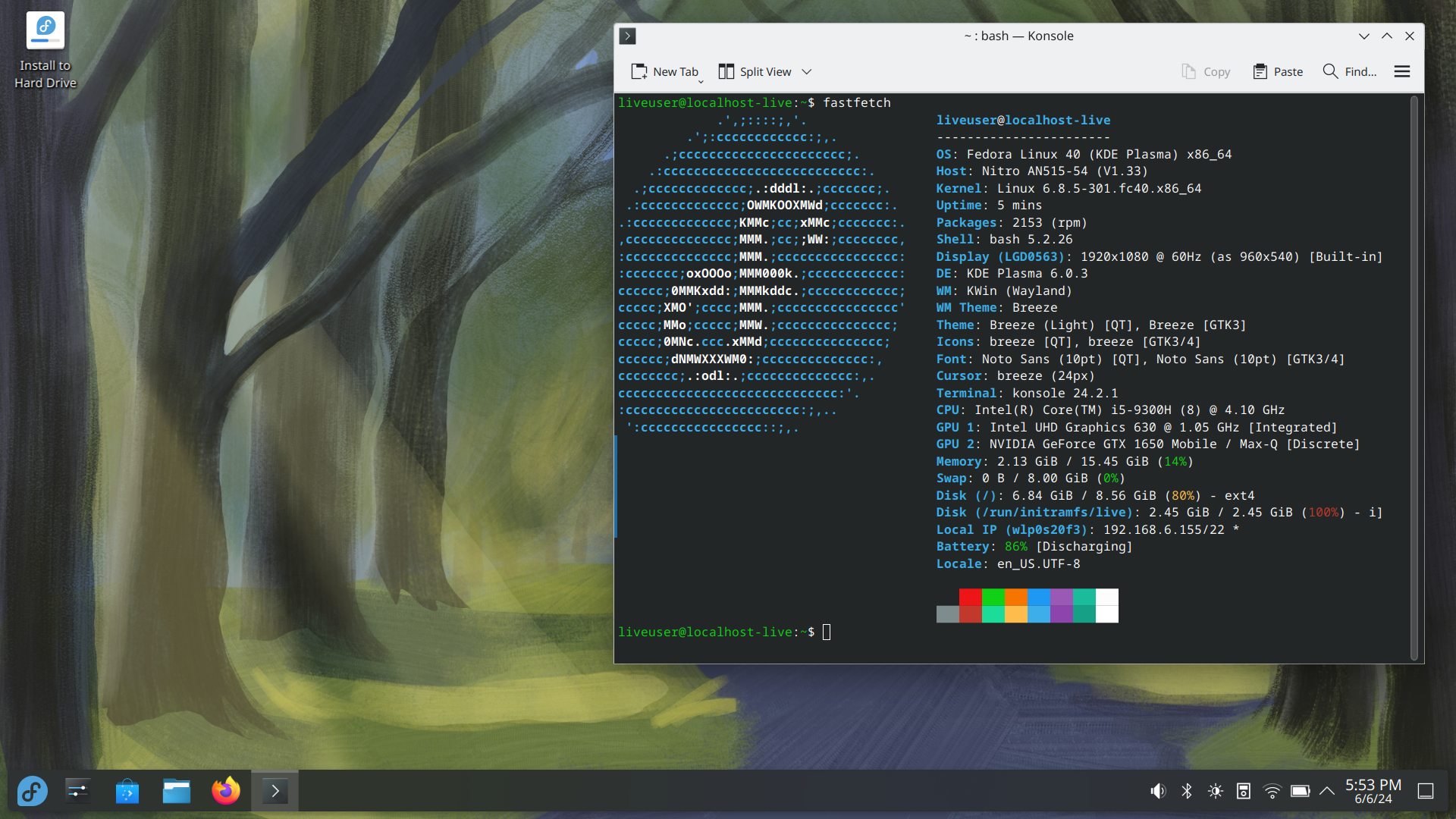Image resolution: width=1456 pixels, height=819 pixels.
Task: Open the Konsole hamburger menu
Action: 1402,71
